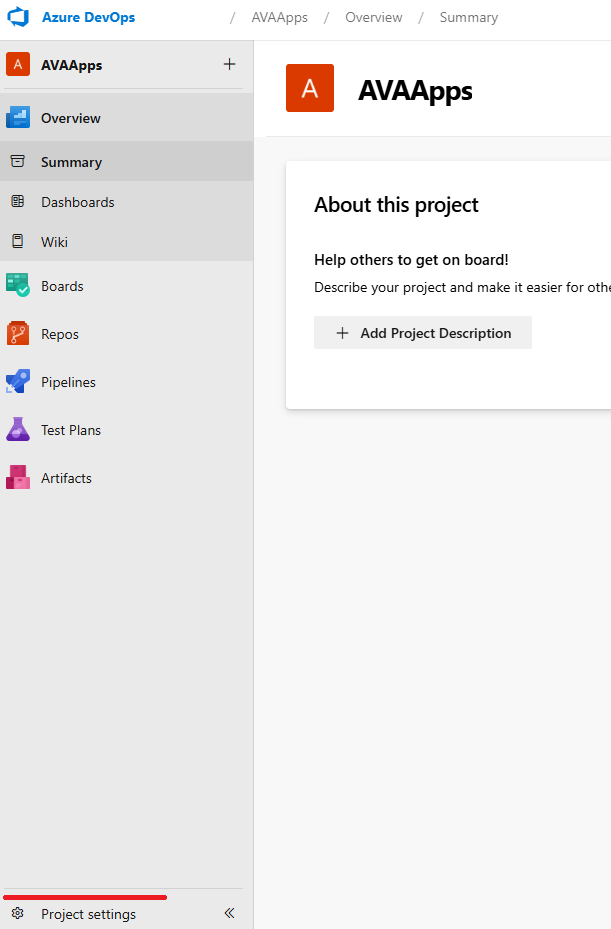611x929 pixels.
Task: Click Overview in the breadcrumb
Action: click(374, 18)
